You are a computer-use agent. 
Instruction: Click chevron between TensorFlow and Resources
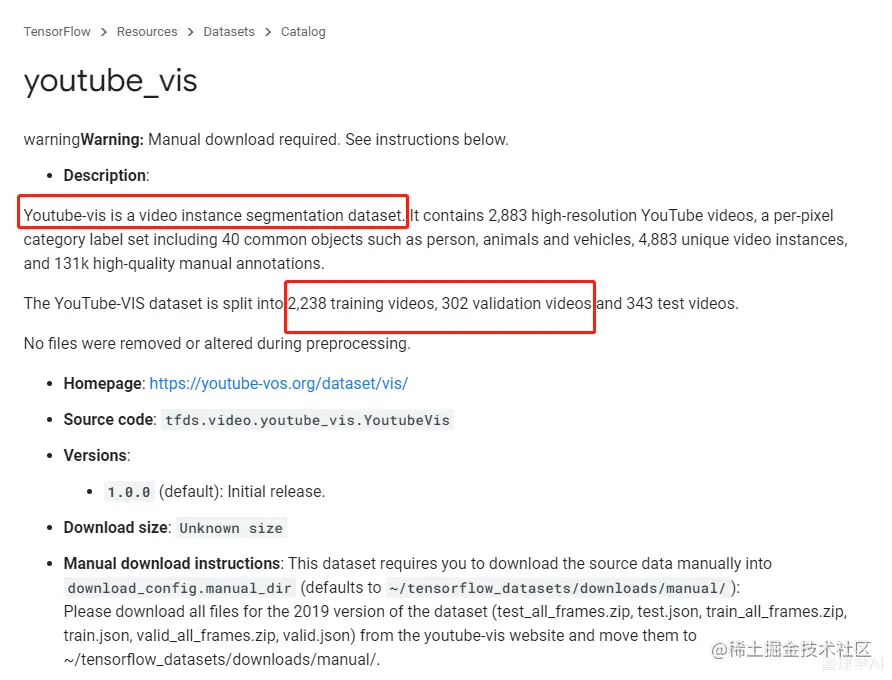[104, 32]
